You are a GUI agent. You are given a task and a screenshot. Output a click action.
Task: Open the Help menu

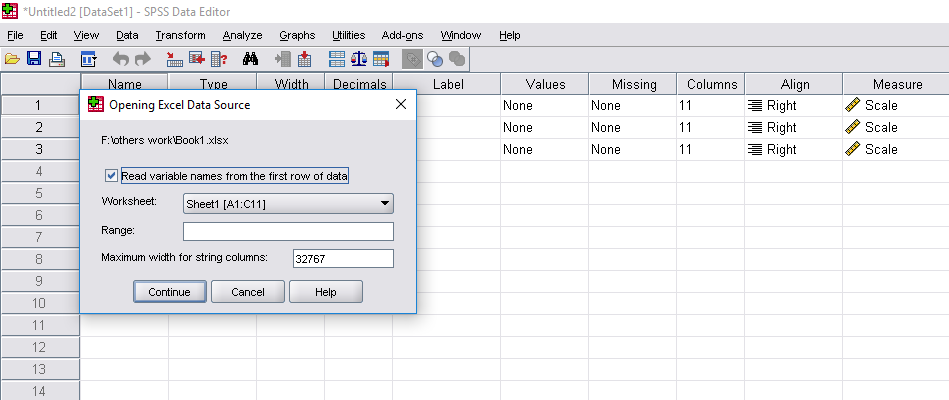[x=510, y=35]
